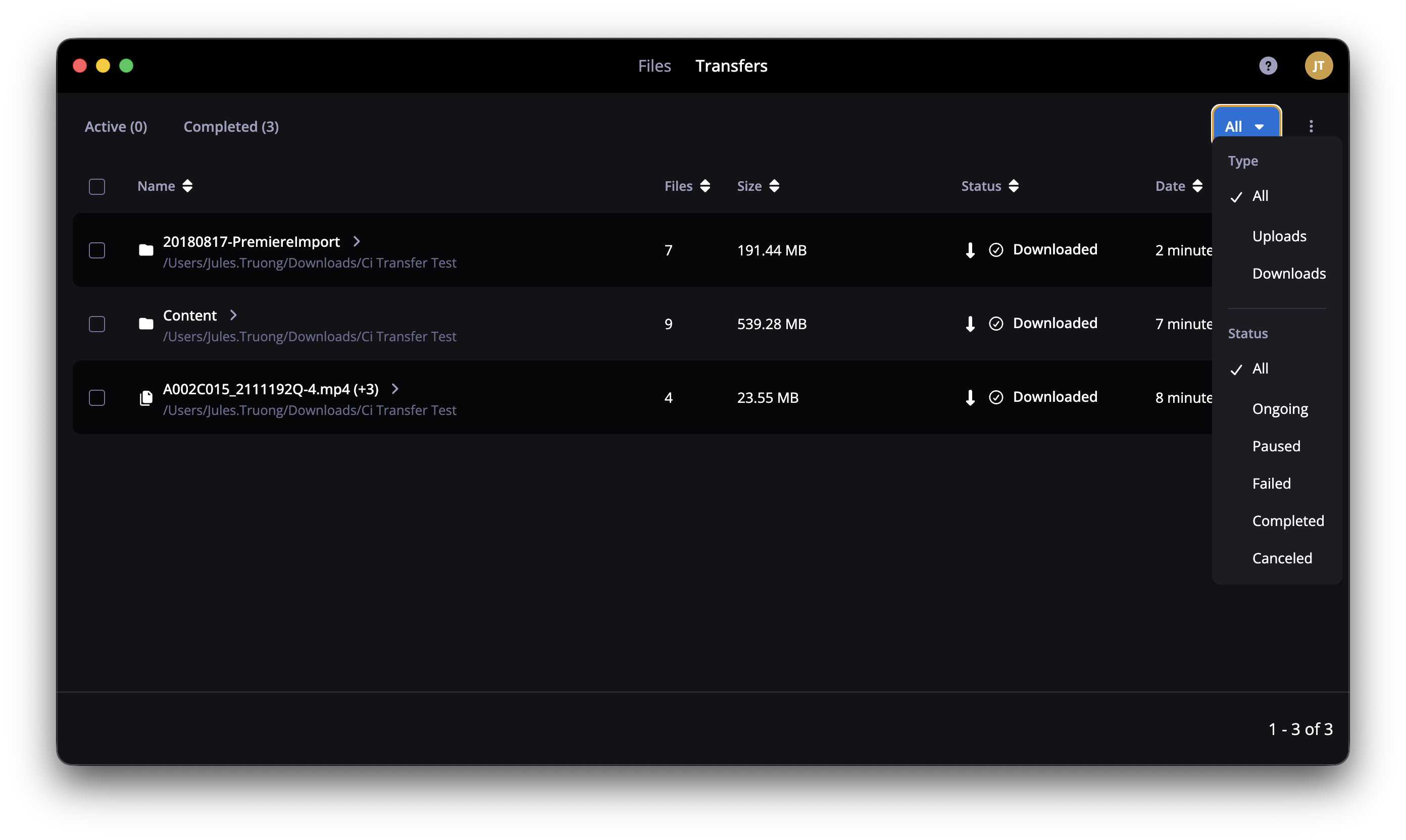Sort by Size using sort arrows
This screenshot has height=840, width=1406.
click(x=774, y=186)
